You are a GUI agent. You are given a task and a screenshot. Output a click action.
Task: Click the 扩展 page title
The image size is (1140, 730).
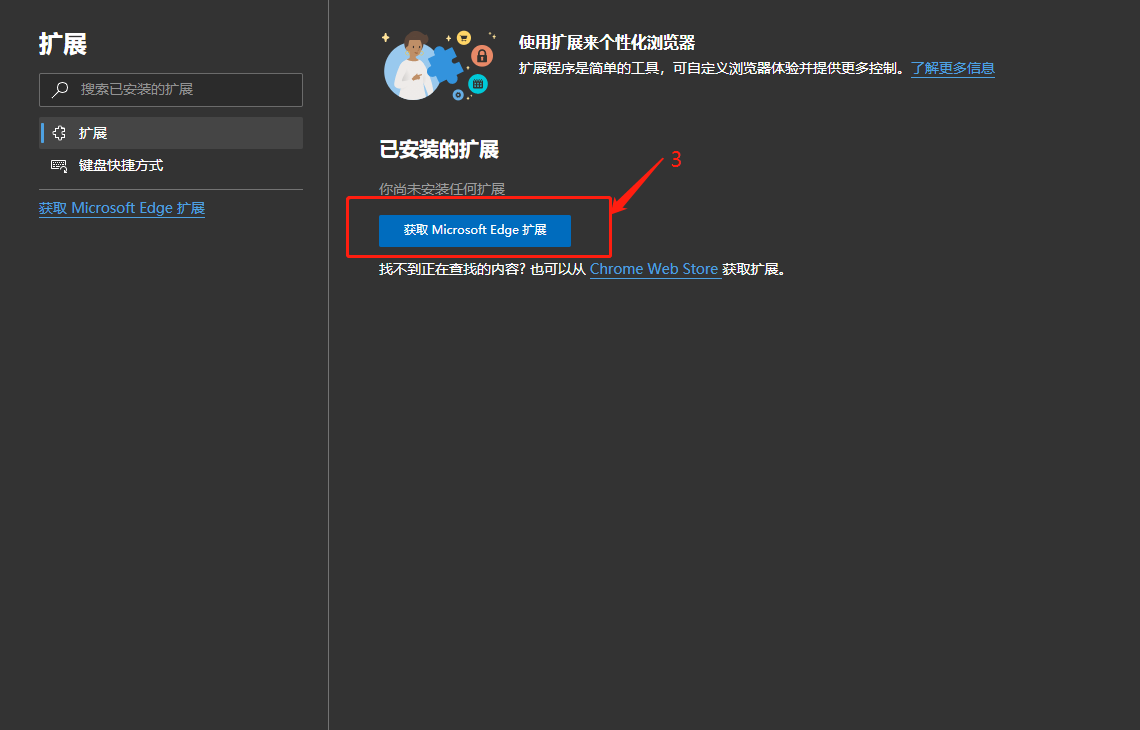click(x=63, y=44)
